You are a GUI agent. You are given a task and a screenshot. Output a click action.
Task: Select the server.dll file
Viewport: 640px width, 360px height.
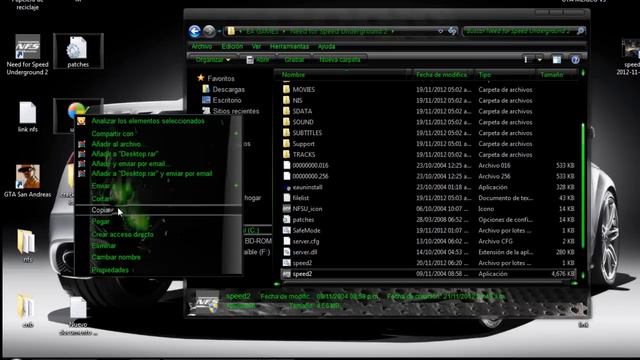304,252
